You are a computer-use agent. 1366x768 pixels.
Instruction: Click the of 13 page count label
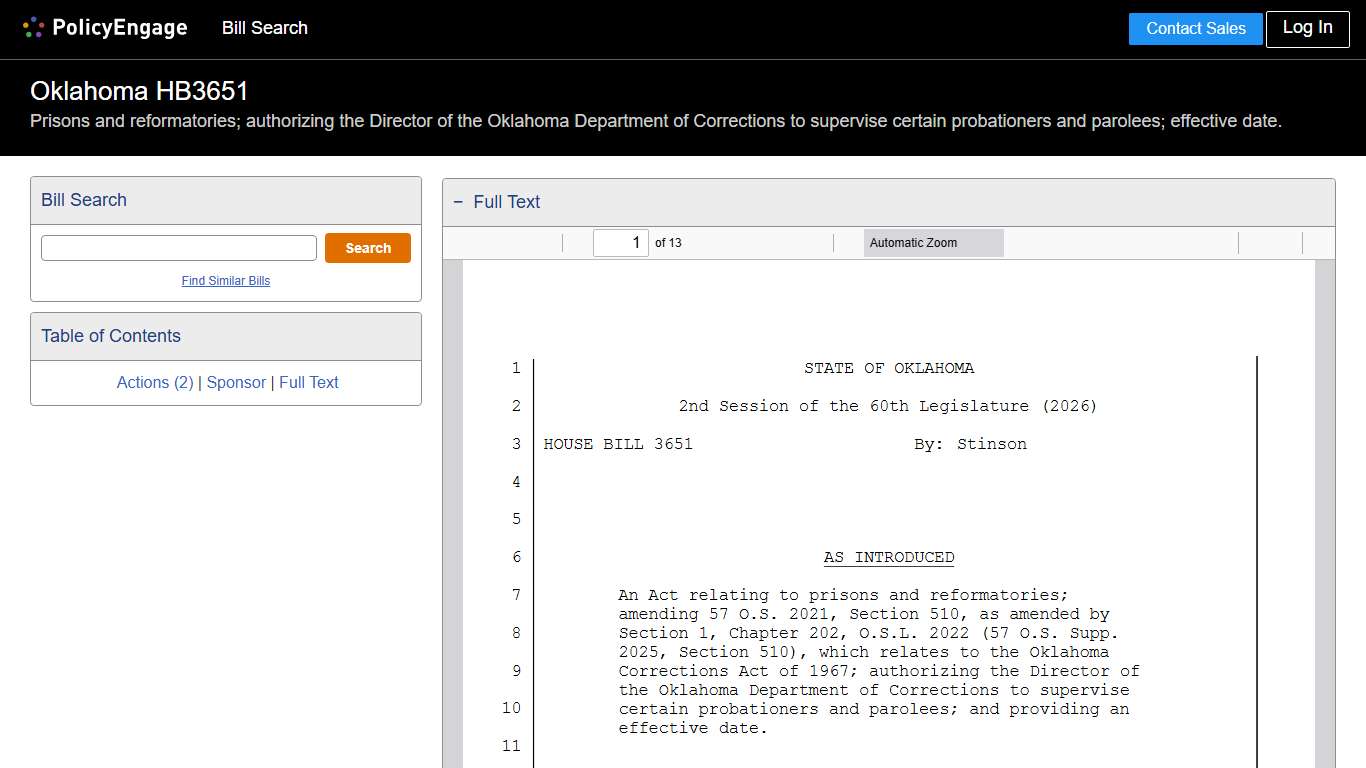[668, 242]
